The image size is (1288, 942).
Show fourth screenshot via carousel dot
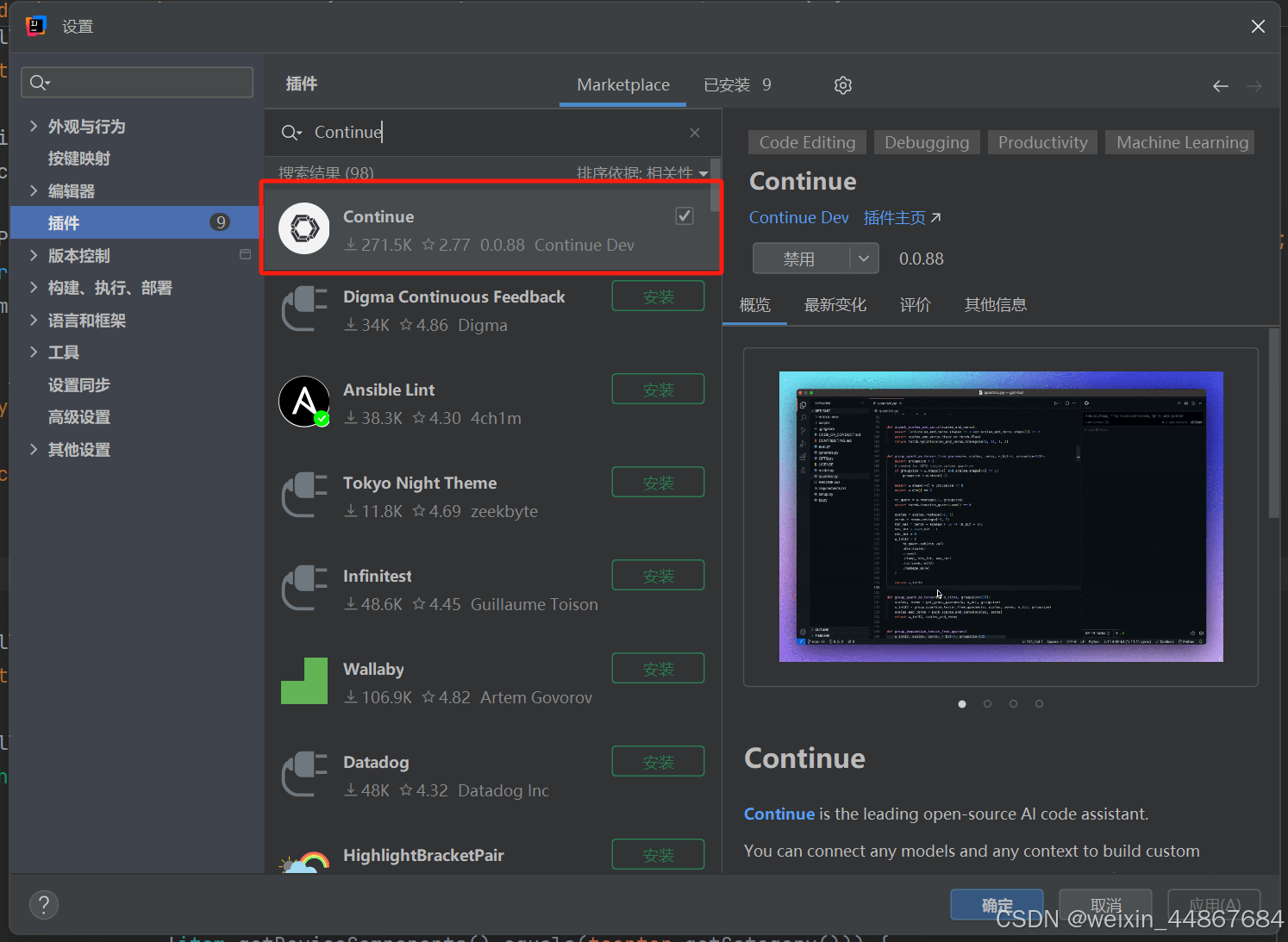pyautogui.click(x=1040, y=704)
